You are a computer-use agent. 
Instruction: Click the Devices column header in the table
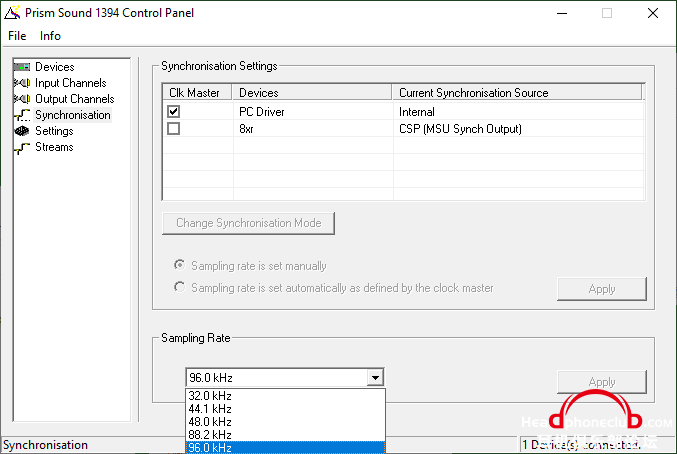312,92
